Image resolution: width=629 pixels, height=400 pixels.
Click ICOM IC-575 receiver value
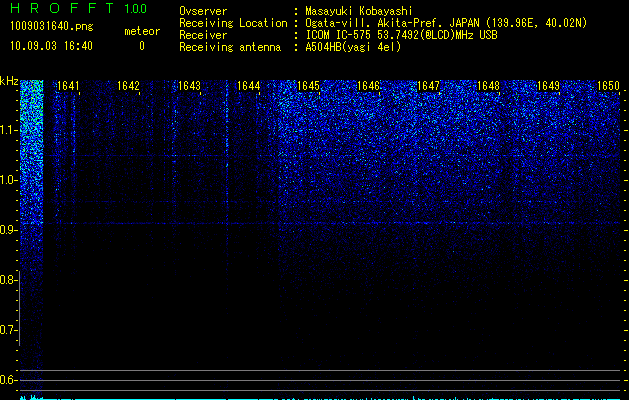401,35
